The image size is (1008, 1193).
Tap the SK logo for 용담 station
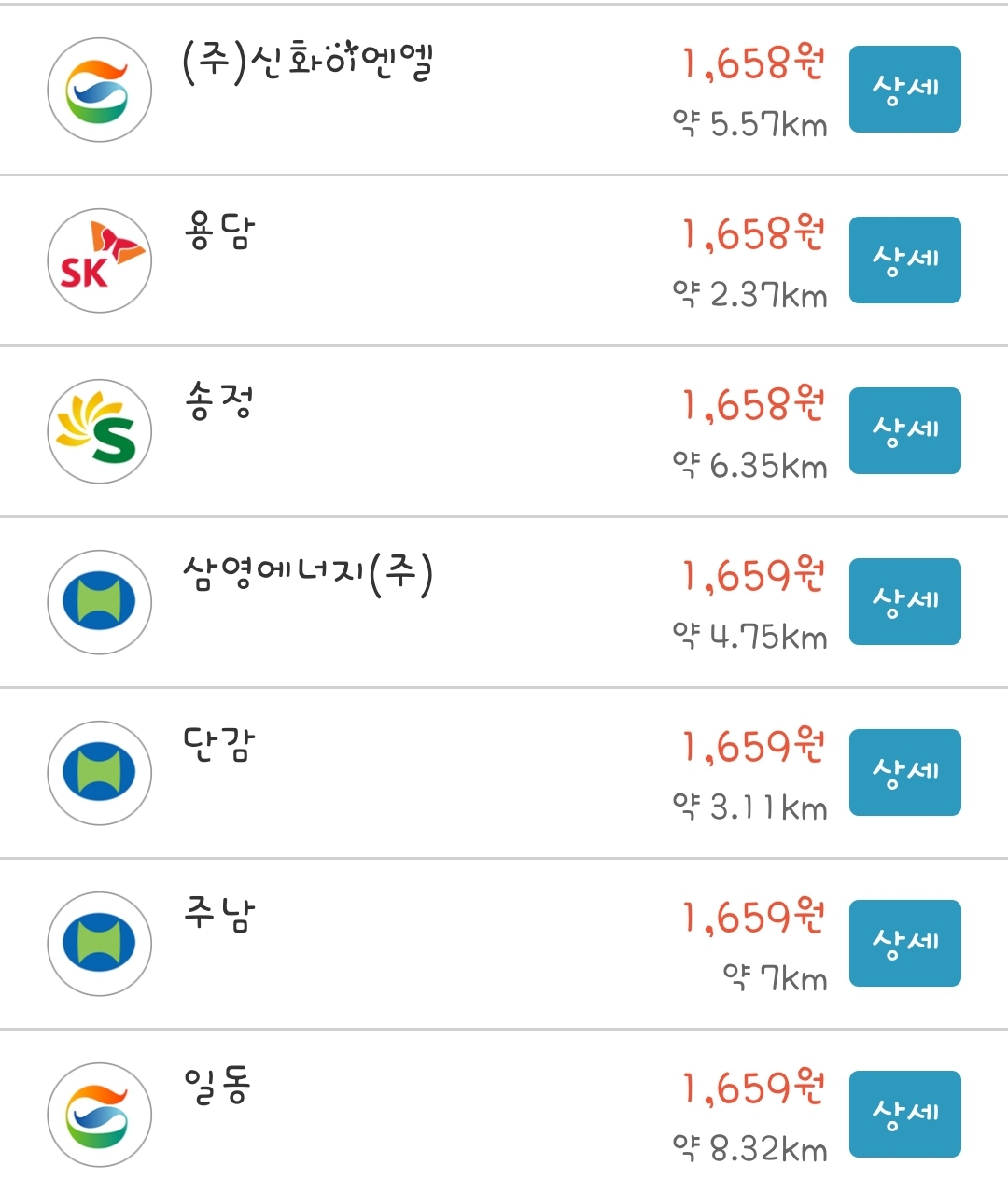point(99,260)
